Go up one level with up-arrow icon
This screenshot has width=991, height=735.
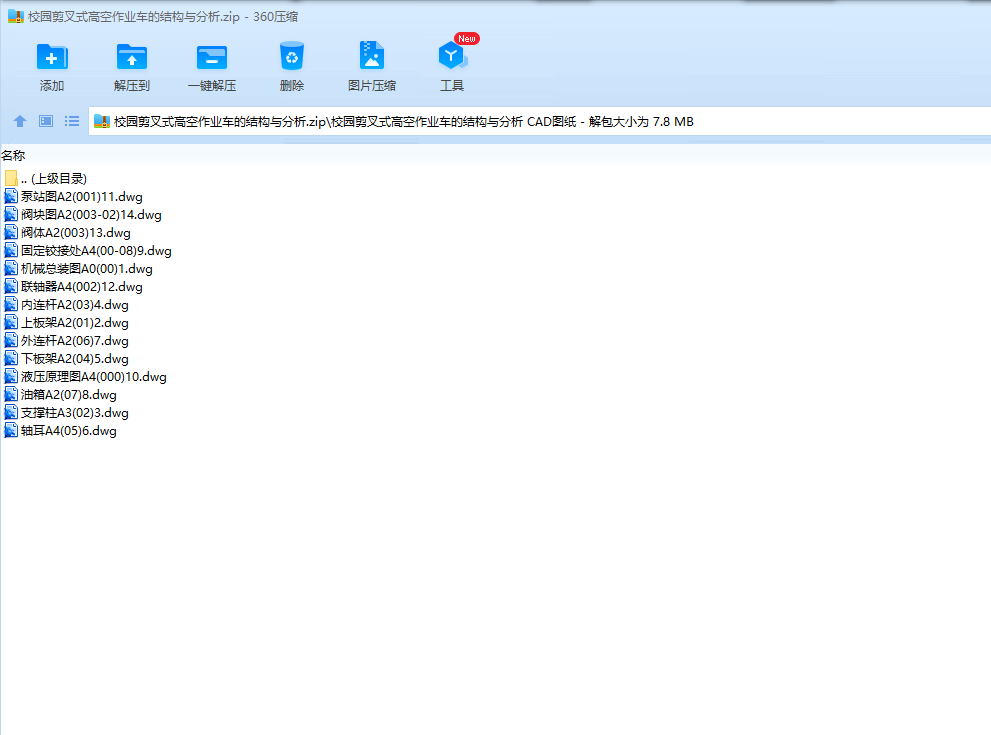pos(20,121)
